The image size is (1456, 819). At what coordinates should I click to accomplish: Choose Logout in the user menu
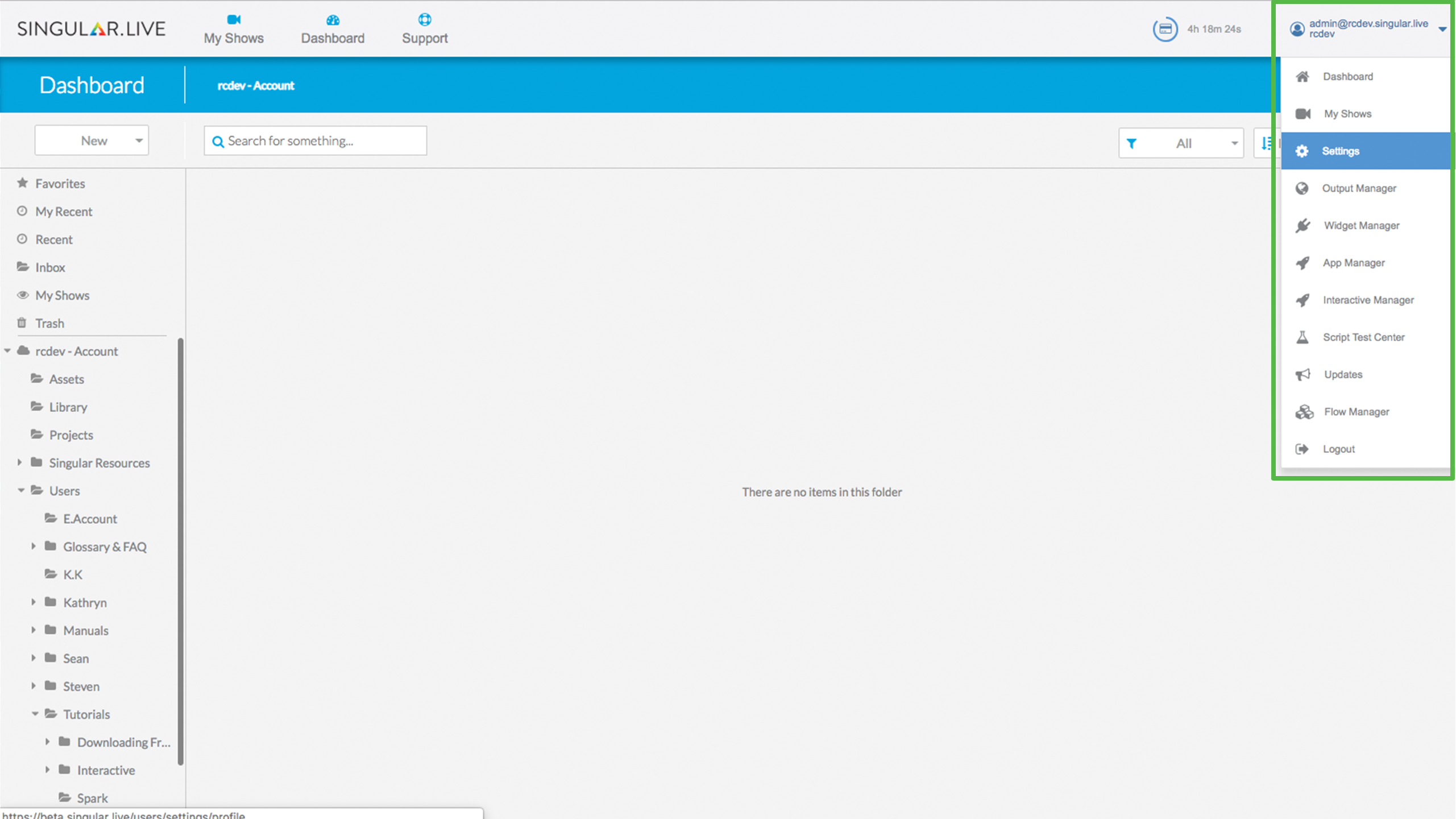(1366, 449)
